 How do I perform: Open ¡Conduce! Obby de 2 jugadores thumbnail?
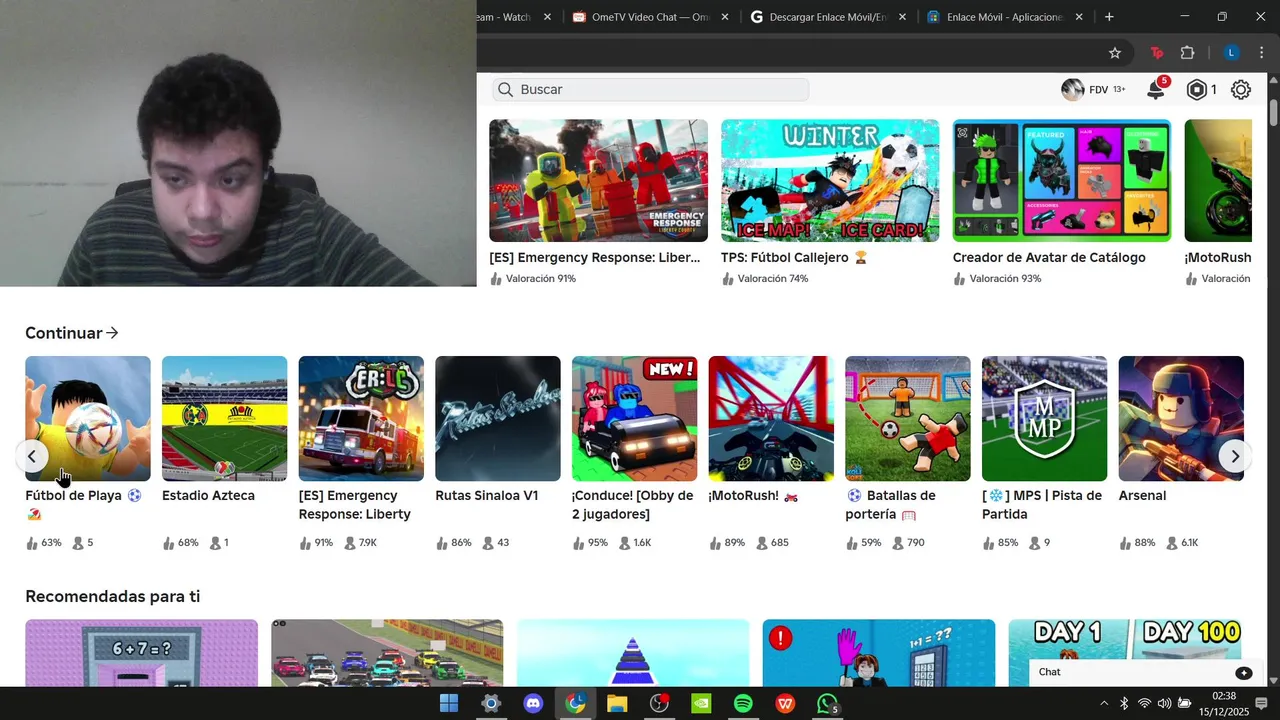coord(634,419)
